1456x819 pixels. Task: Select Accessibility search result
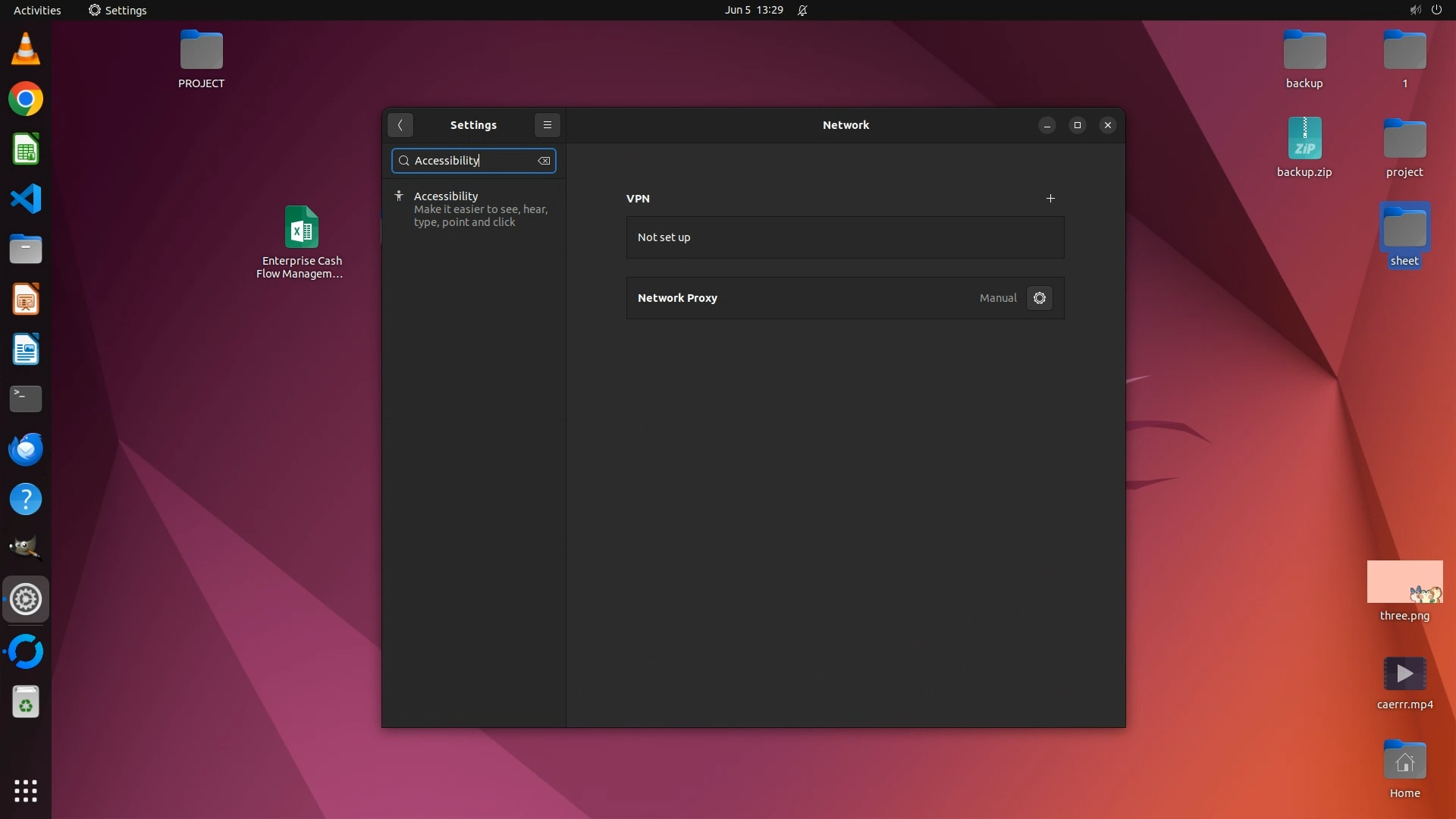point(474,209)
